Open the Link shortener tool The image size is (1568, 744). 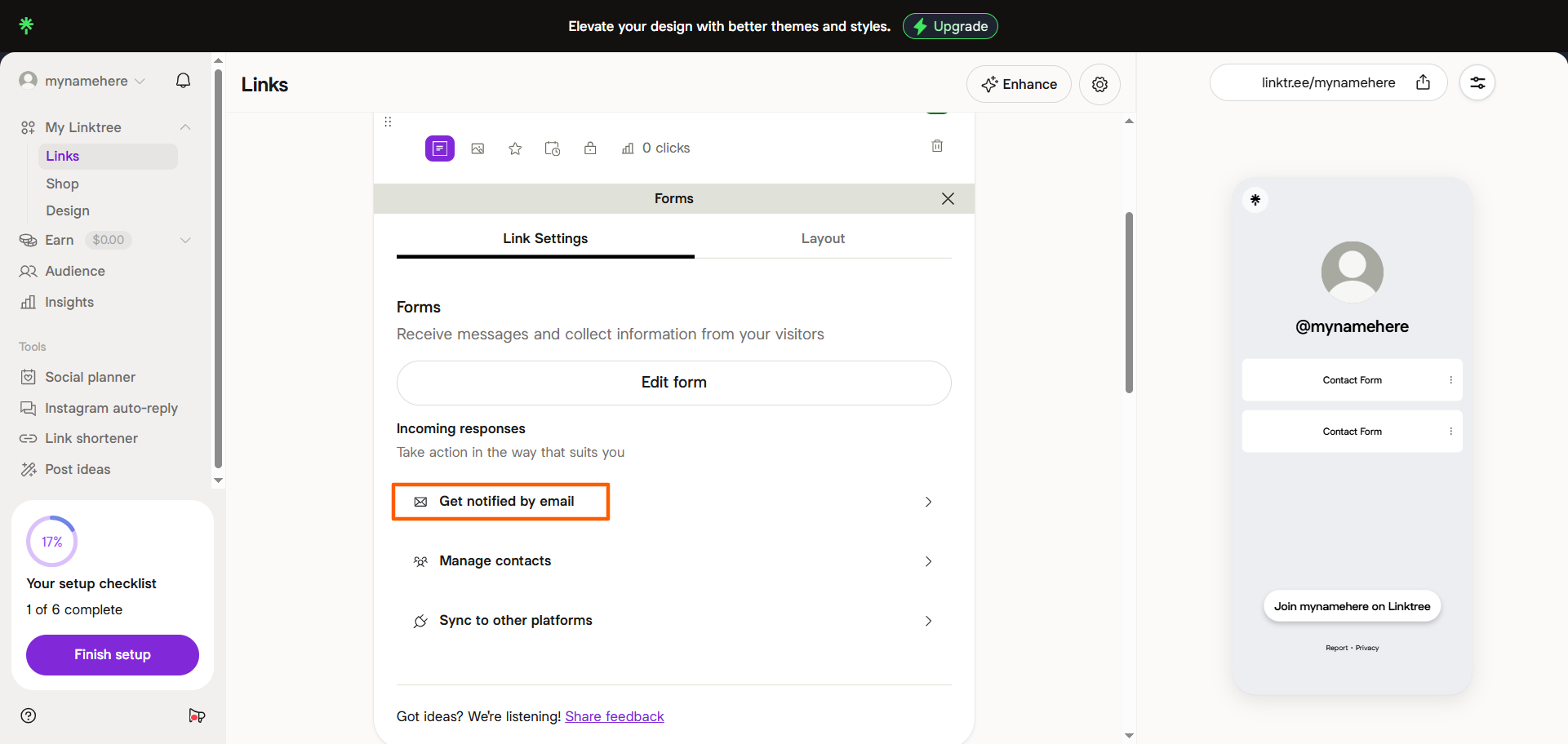pos(91,438)
